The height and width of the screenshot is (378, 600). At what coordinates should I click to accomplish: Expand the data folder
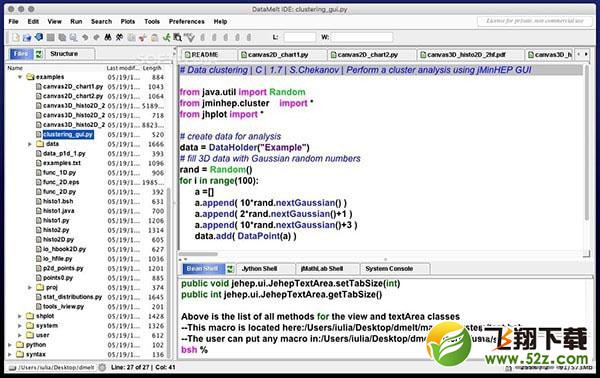pos(30,144)
